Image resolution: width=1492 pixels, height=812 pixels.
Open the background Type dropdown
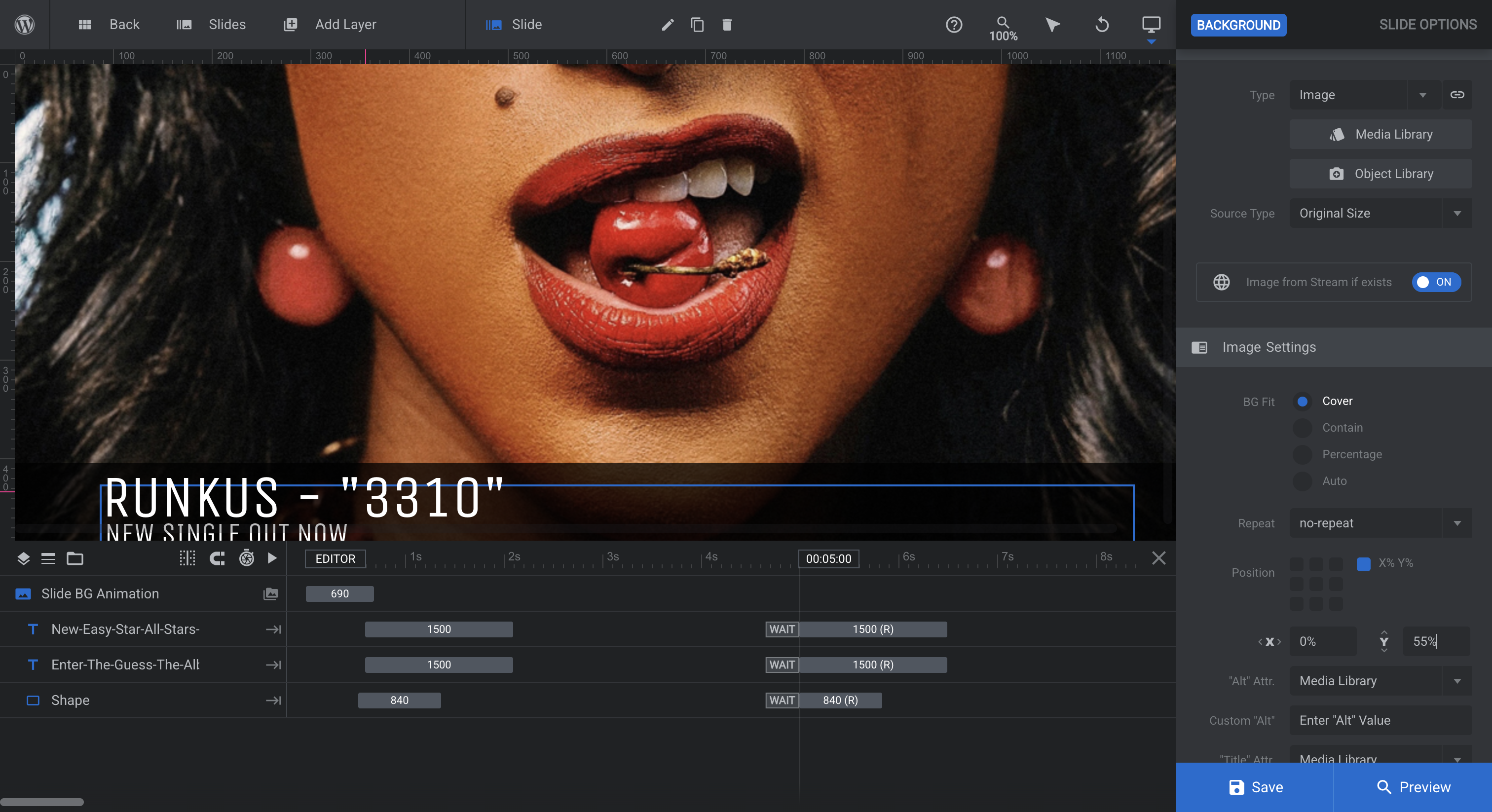click(1365, 95)
